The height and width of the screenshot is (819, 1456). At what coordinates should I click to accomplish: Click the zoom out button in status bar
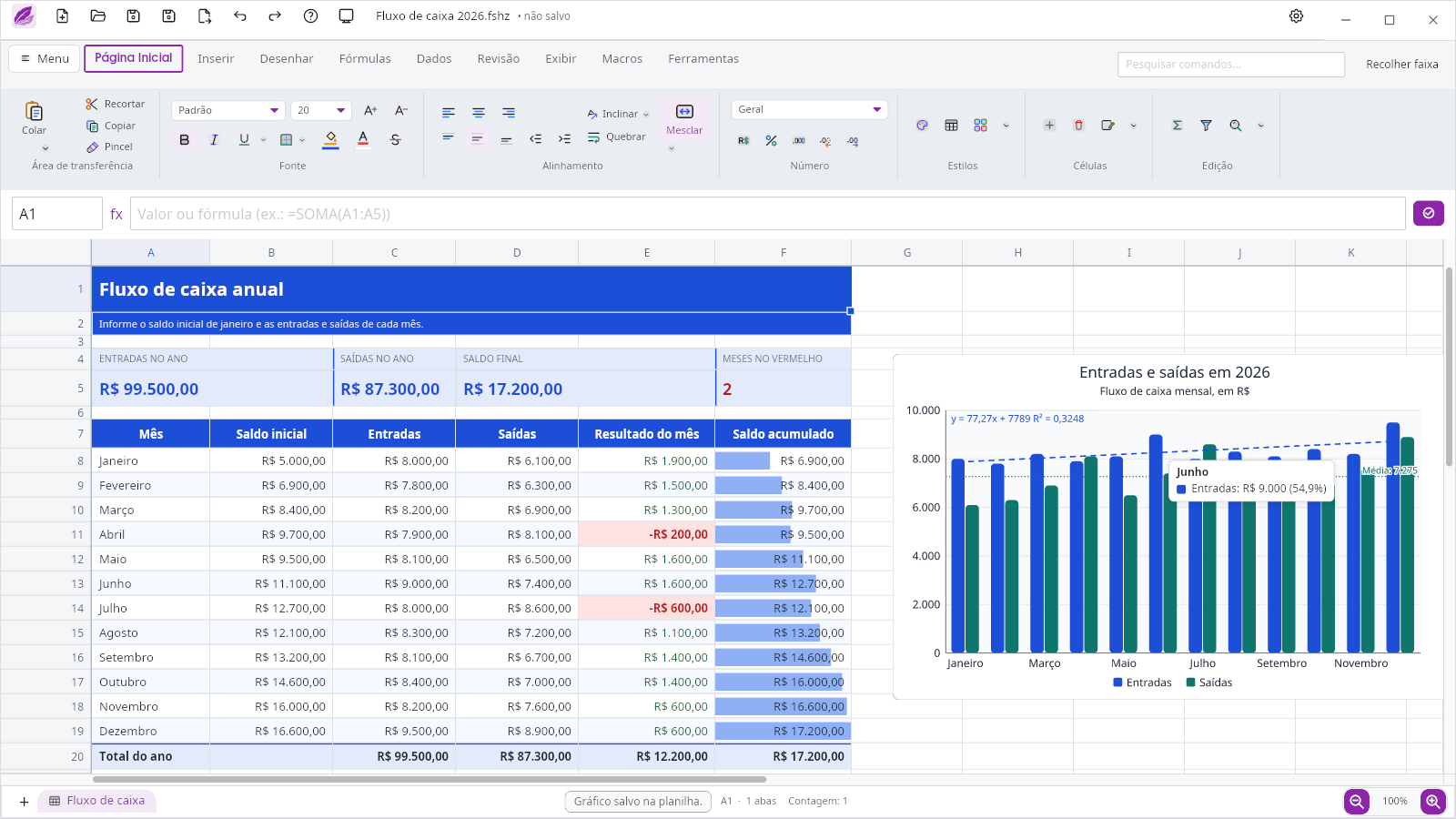pos(1357,801)
